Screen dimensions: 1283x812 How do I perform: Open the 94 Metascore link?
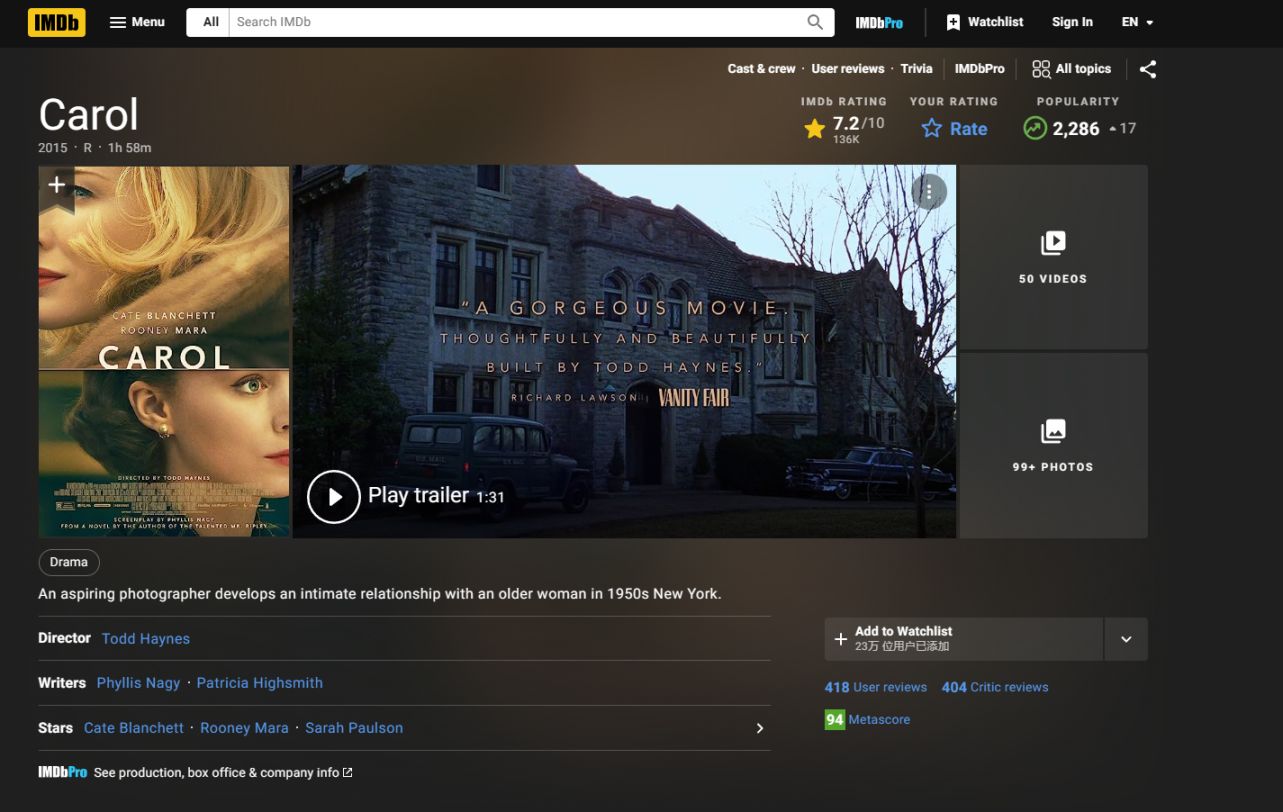tap(867, 719)
